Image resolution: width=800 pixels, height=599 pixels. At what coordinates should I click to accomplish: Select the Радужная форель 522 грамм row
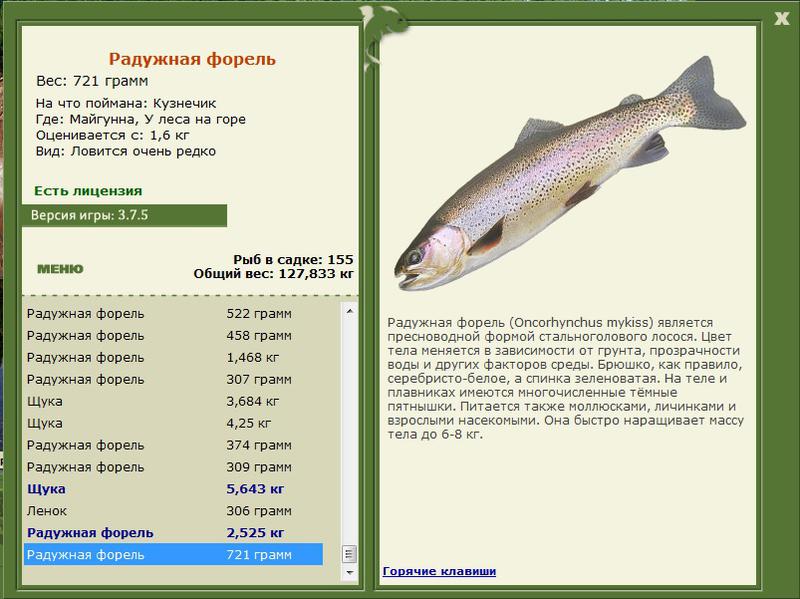[x=173, y=314]
